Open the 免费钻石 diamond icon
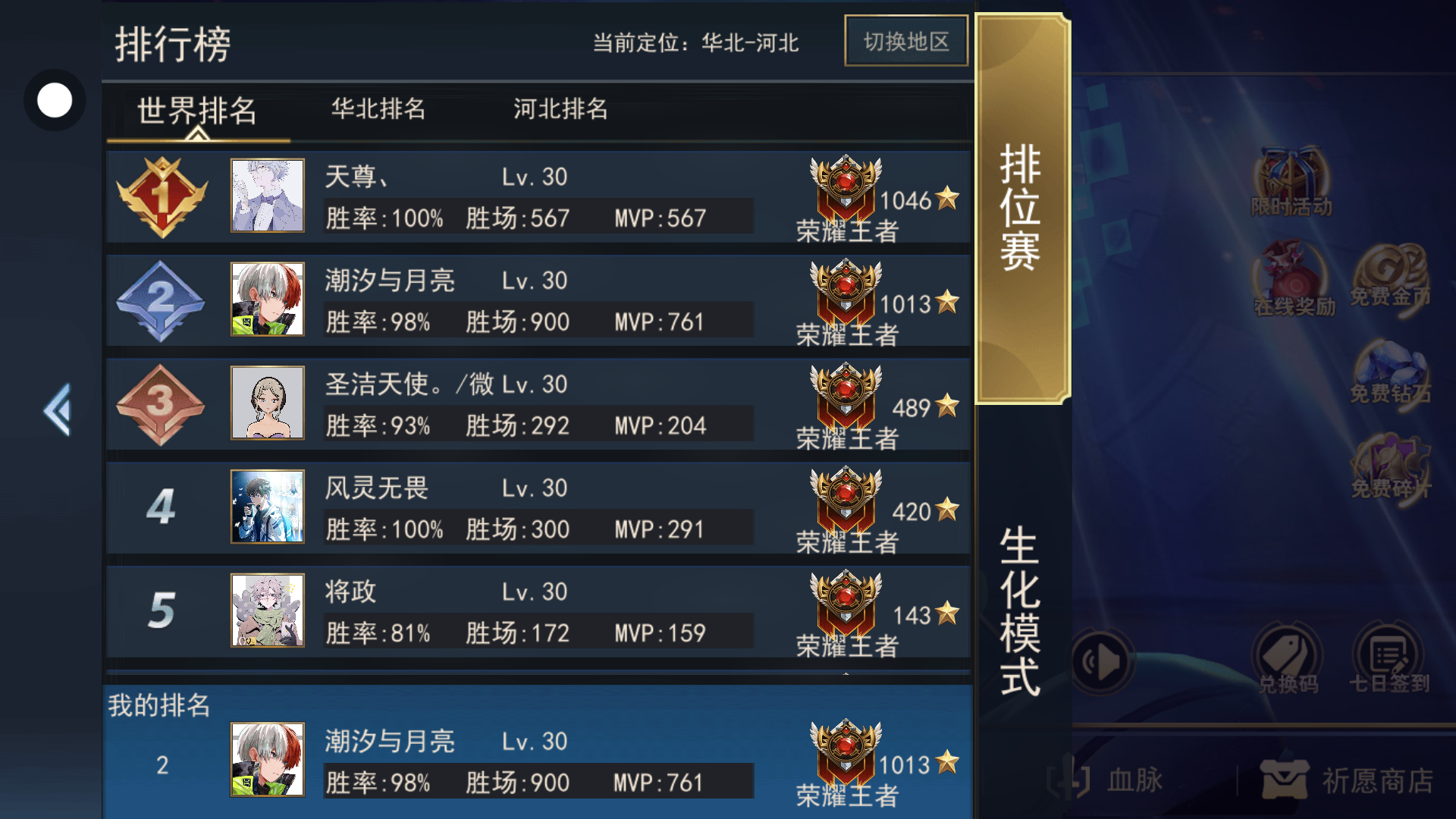The height and width of the screenshot is (819, 1456). [x=1390, y=372]
